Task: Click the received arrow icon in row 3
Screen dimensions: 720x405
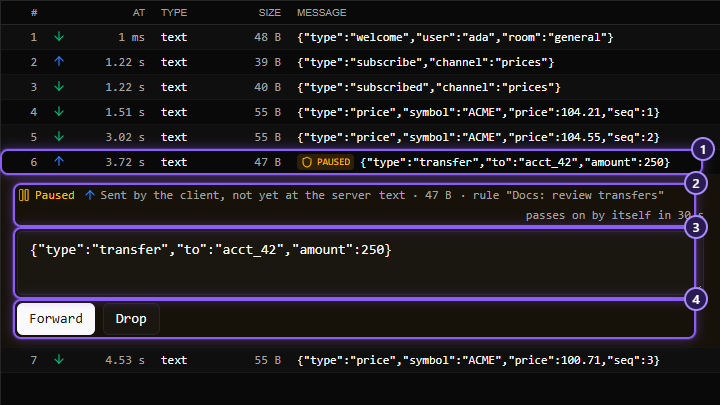Action: point(59,87)
